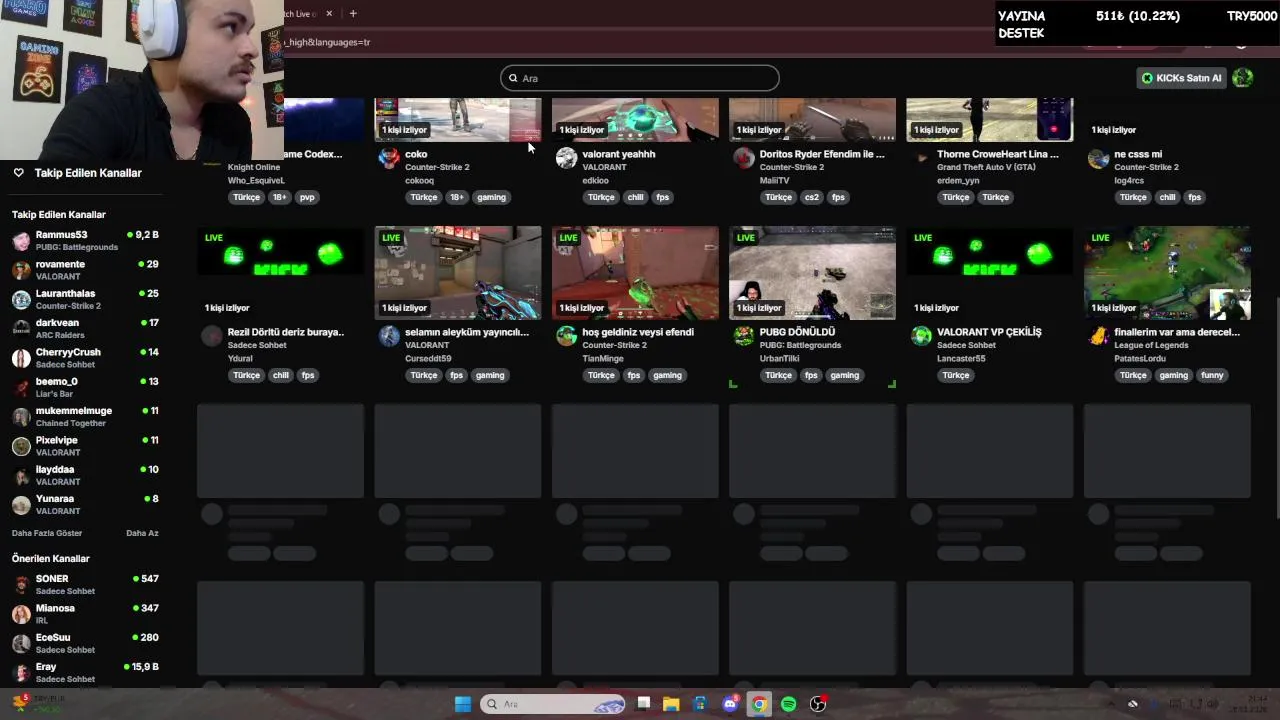The width and height of the screenshot is (1280, 720).
Task: Click the browser address bar URL
Action: click(330, 42)
